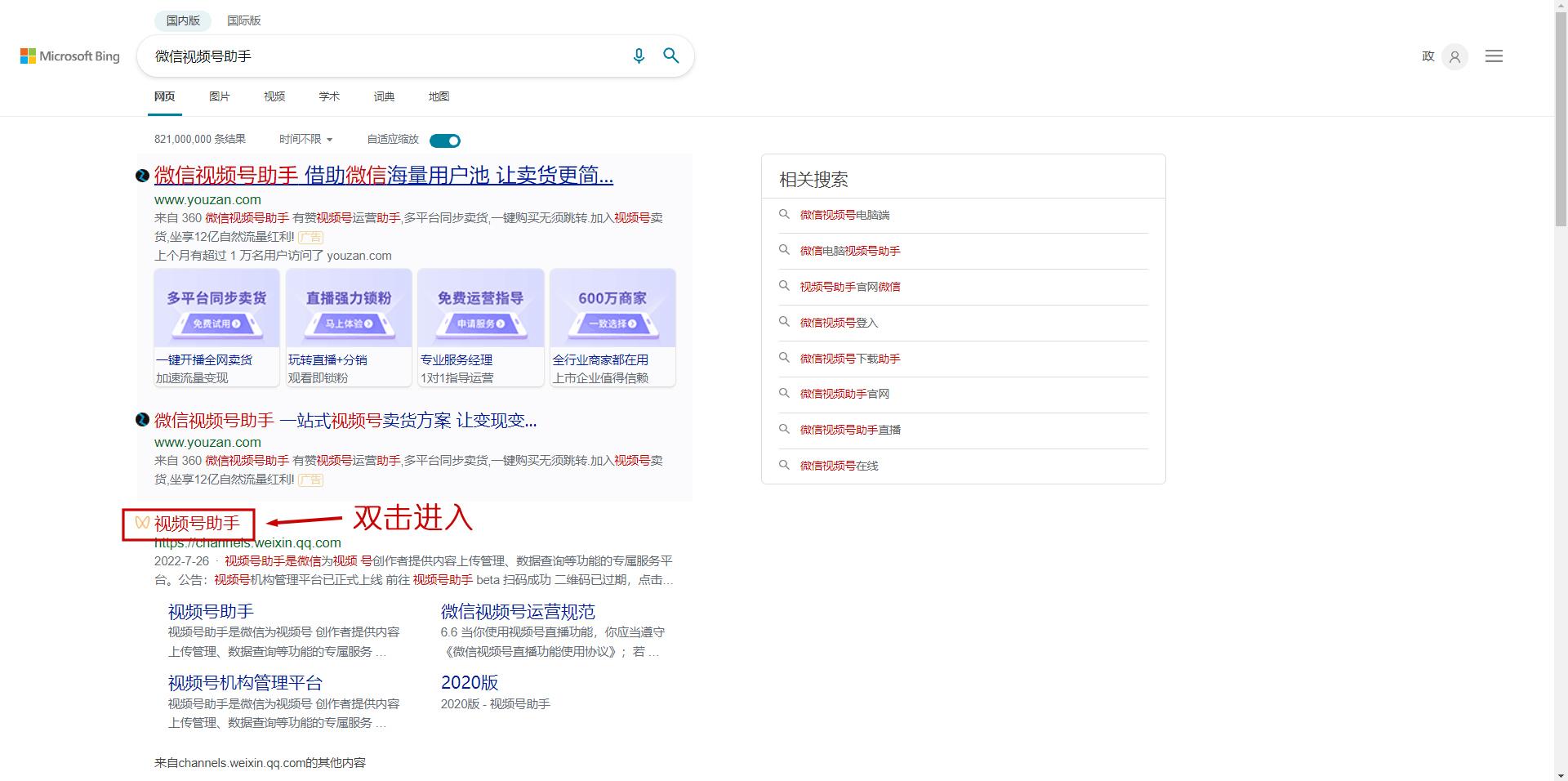Screen dimensions: 1568x781
Task: Run the search with the magnifier icon
Action: 671,56
